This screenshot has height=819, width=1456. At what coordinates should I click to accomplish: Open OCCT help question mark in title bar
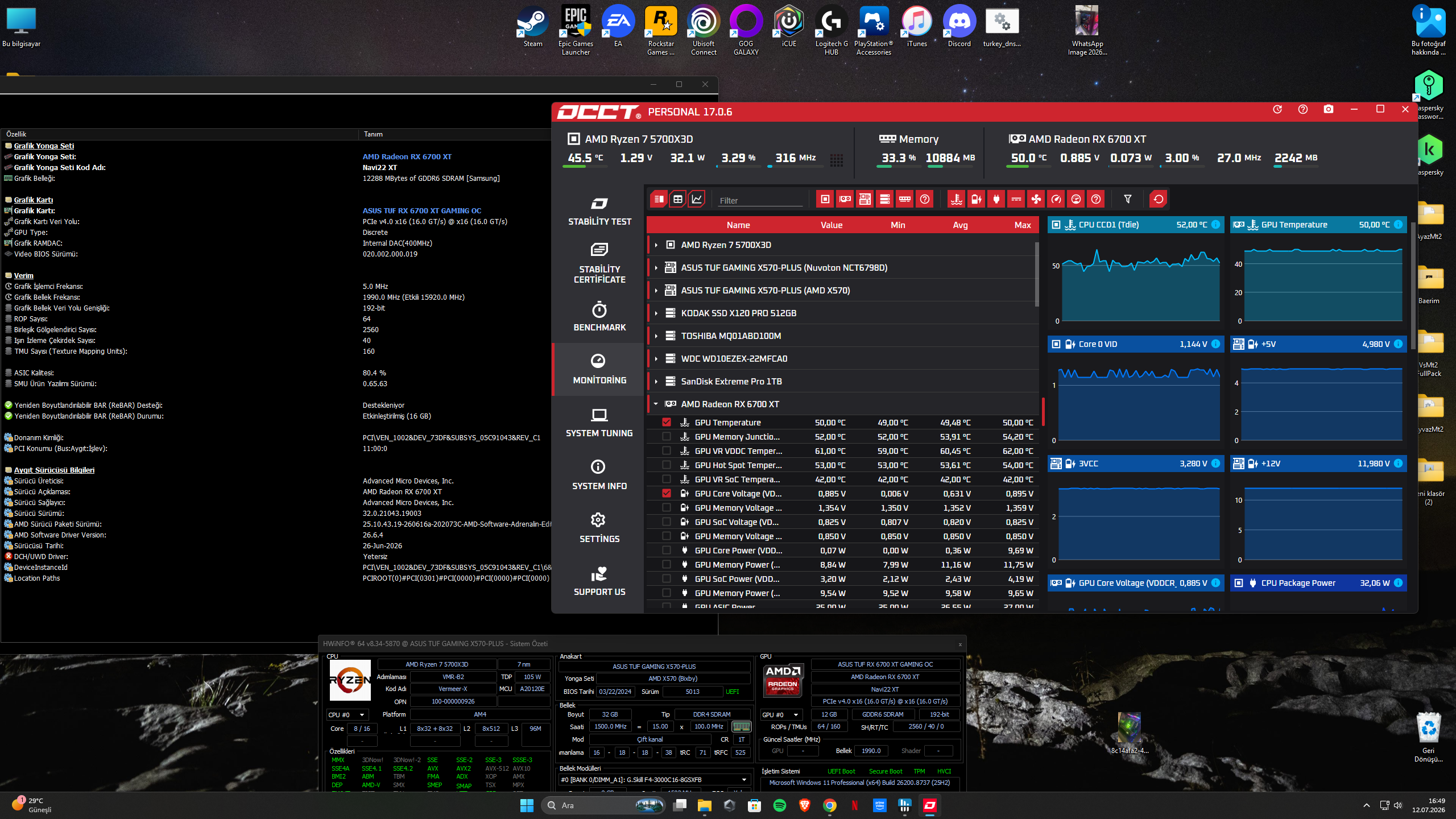pos(1303,109)
